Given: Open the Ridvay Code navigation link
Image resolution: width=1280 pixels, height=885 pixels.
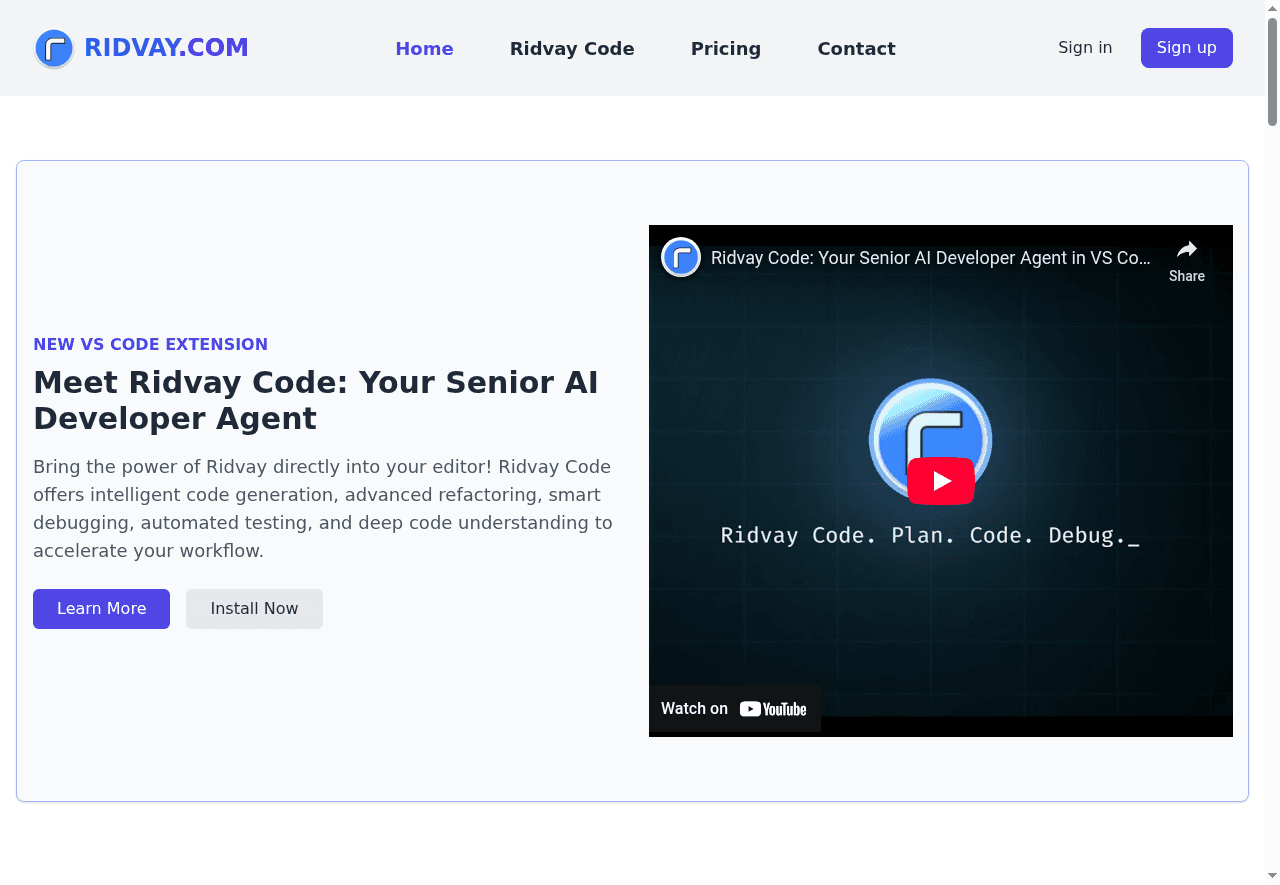Looking at the screenshot, I should point(572,49).
